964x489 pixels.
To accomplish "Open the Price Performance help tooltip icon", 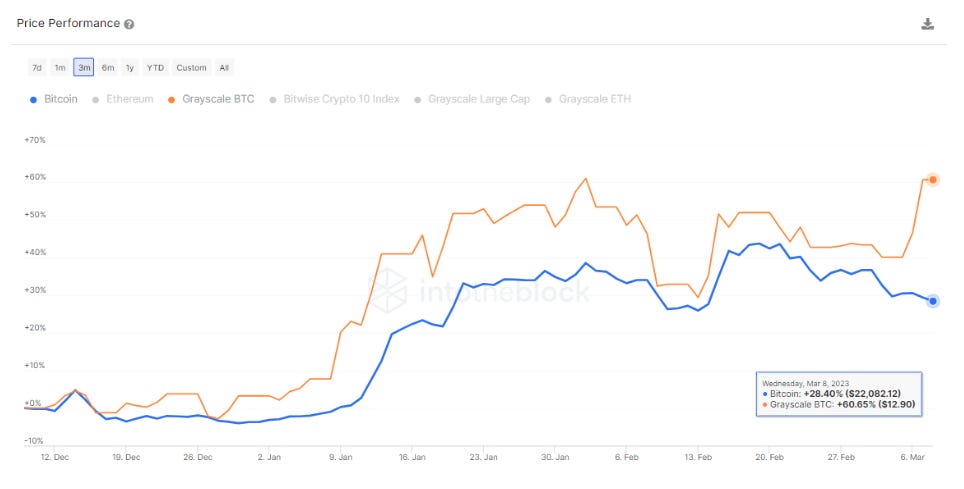I will click(x=129, y=24).
